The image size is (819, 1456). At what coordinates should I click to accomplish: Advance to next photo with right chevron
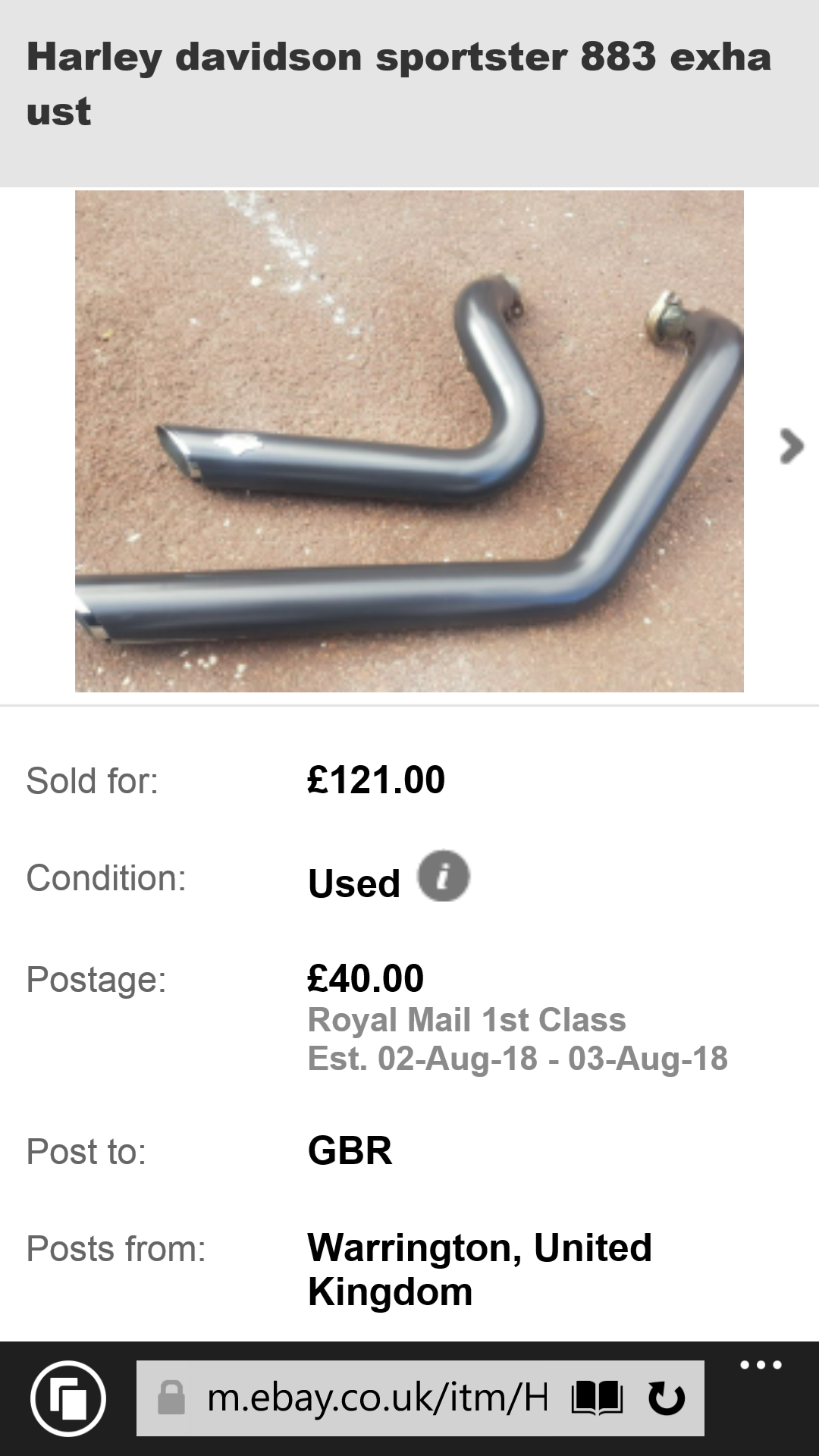point(791,446)
